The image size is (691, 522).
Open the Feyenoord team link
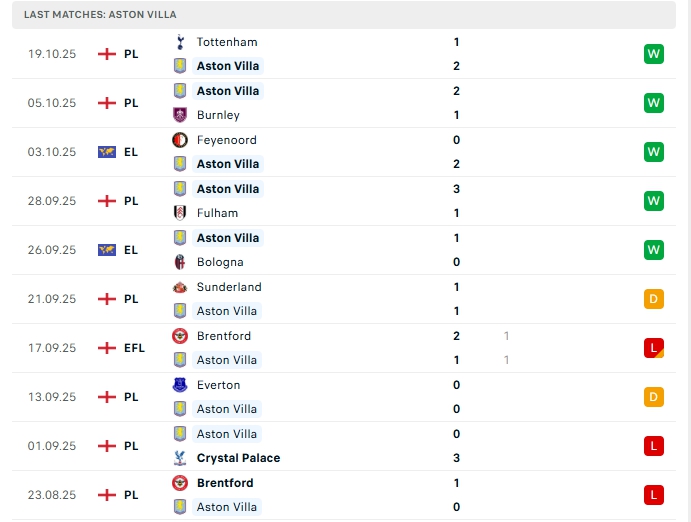(x=227, y=140)
